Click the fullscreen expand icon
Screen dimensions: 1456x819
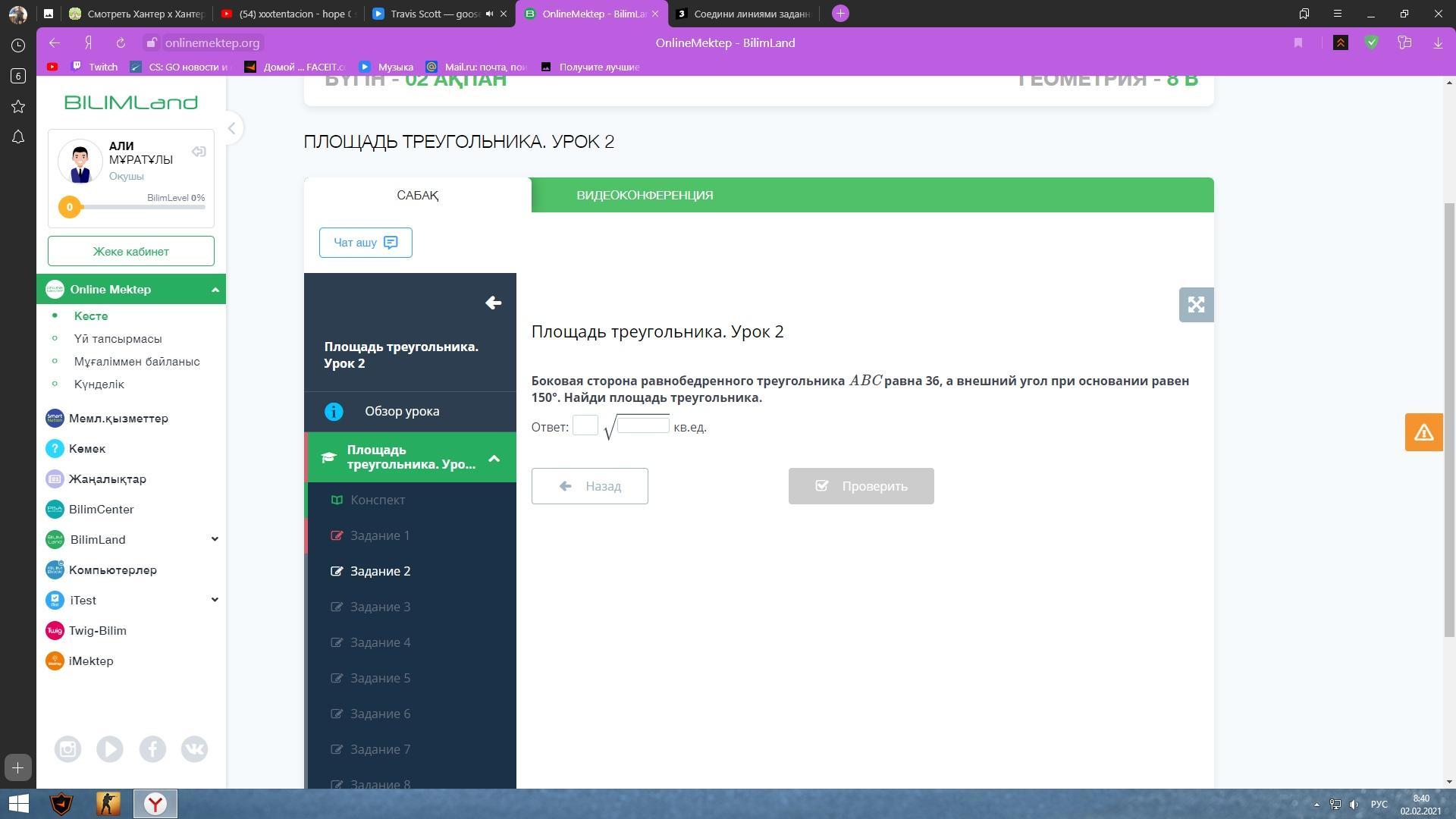[x=1196, y=305]
